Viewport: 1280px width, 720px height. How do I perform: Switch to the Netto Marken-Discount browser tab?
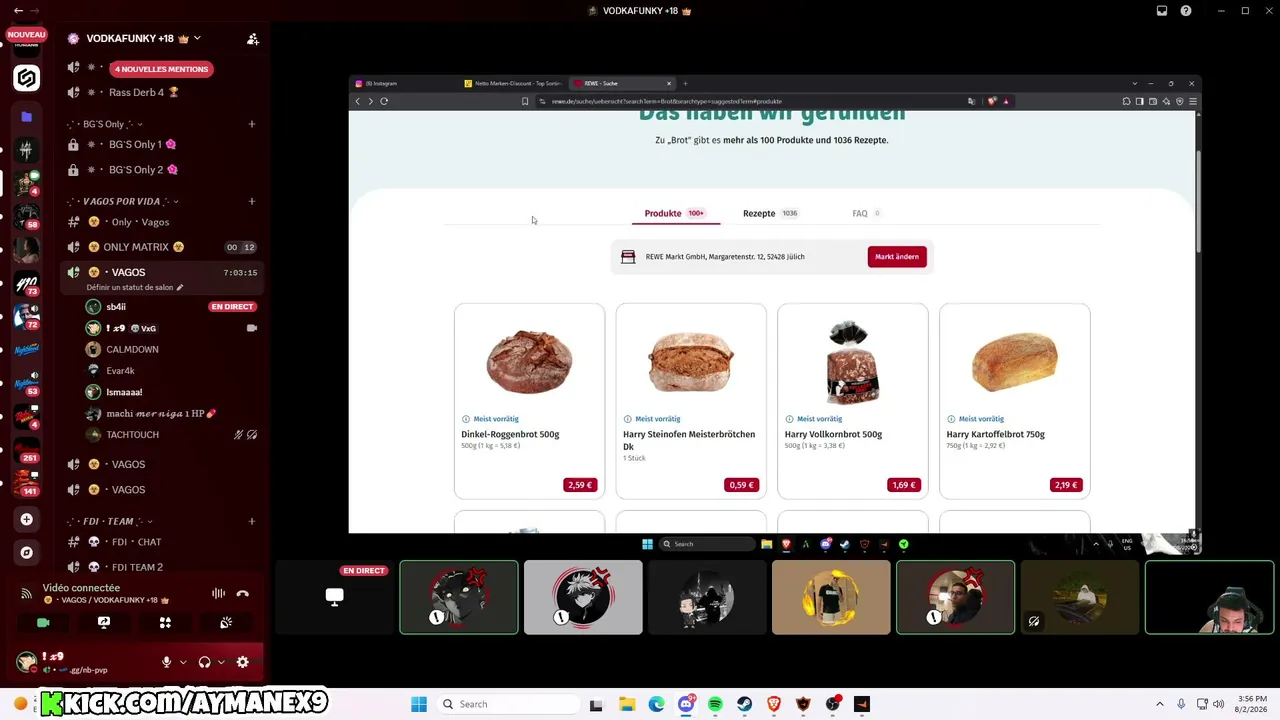click(515, 83)
